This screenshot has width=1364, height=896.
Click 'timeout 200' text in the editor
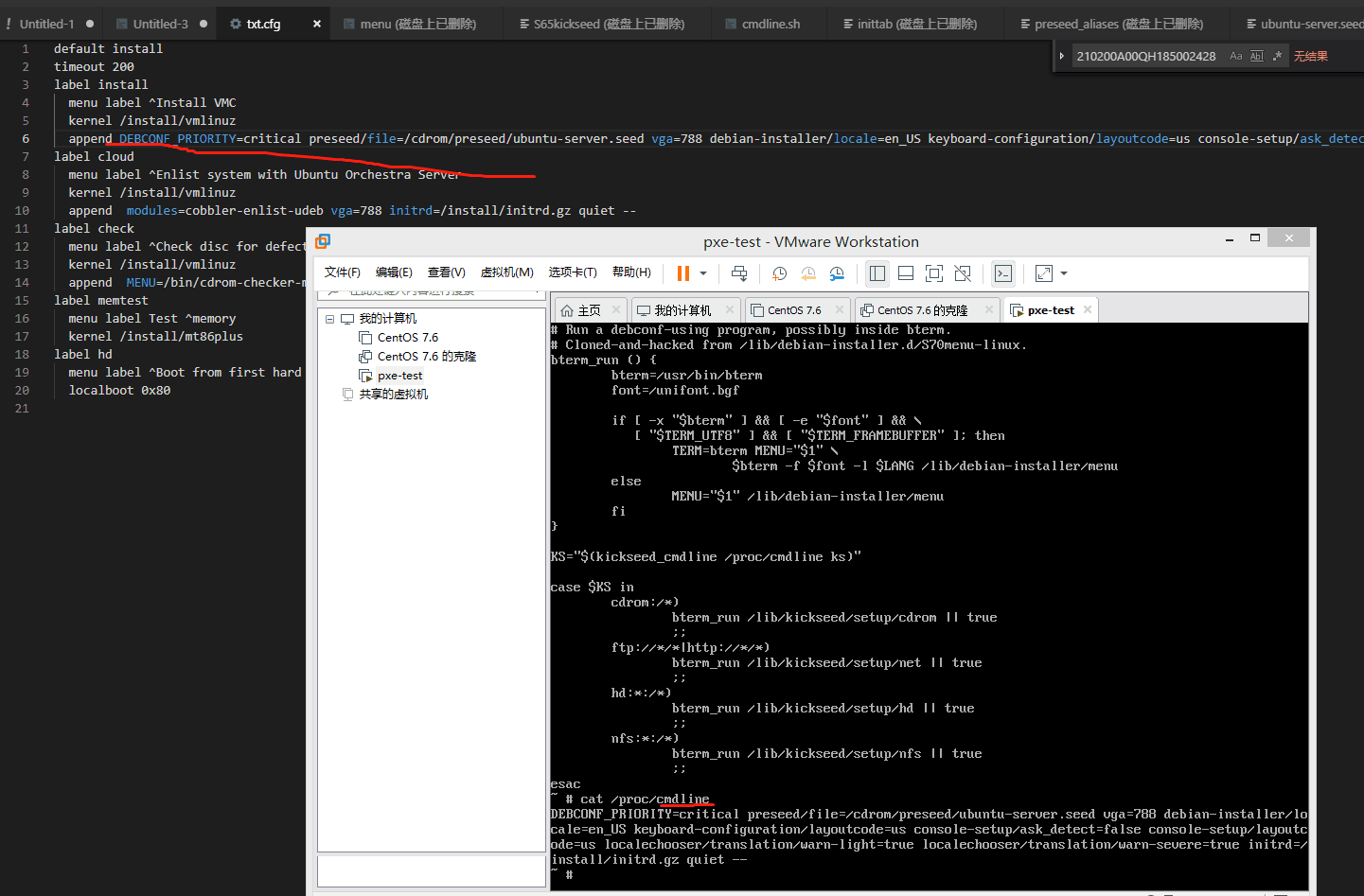pos(94,66)
